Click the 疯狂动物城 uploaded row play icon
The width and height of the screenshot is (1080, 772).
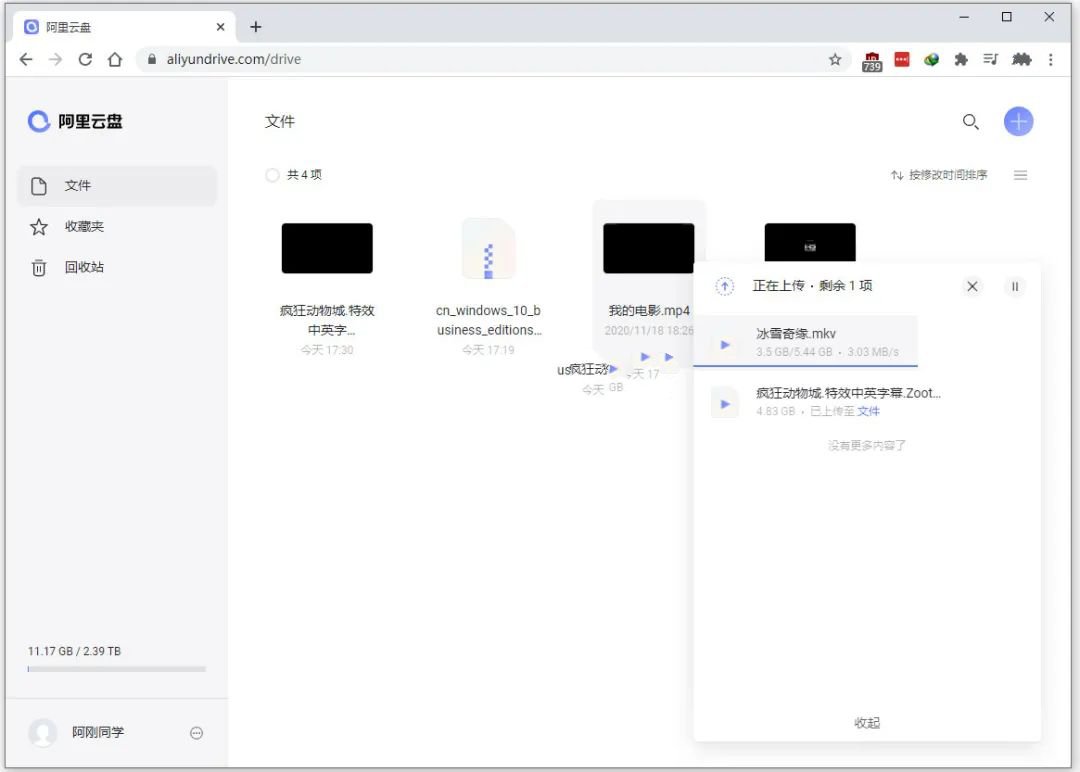[x=725, y=404]
